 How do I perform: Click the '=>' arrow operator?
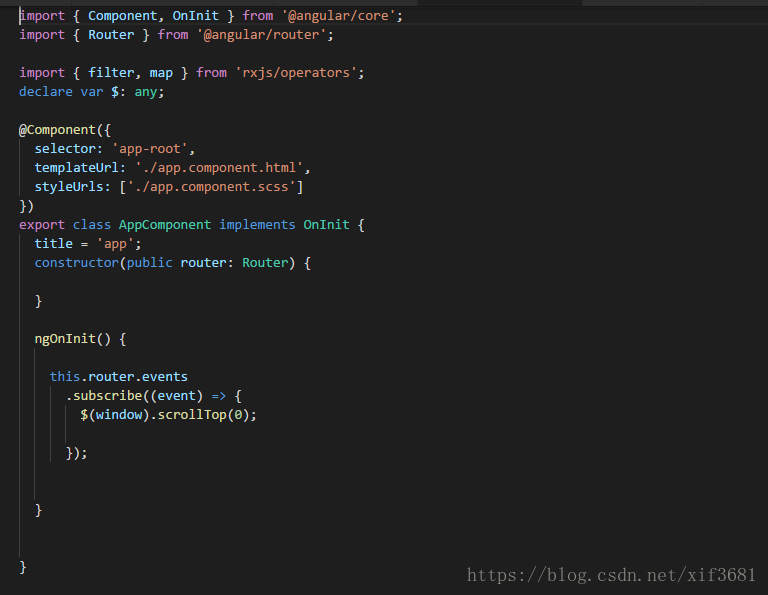(x=218, y=396)
